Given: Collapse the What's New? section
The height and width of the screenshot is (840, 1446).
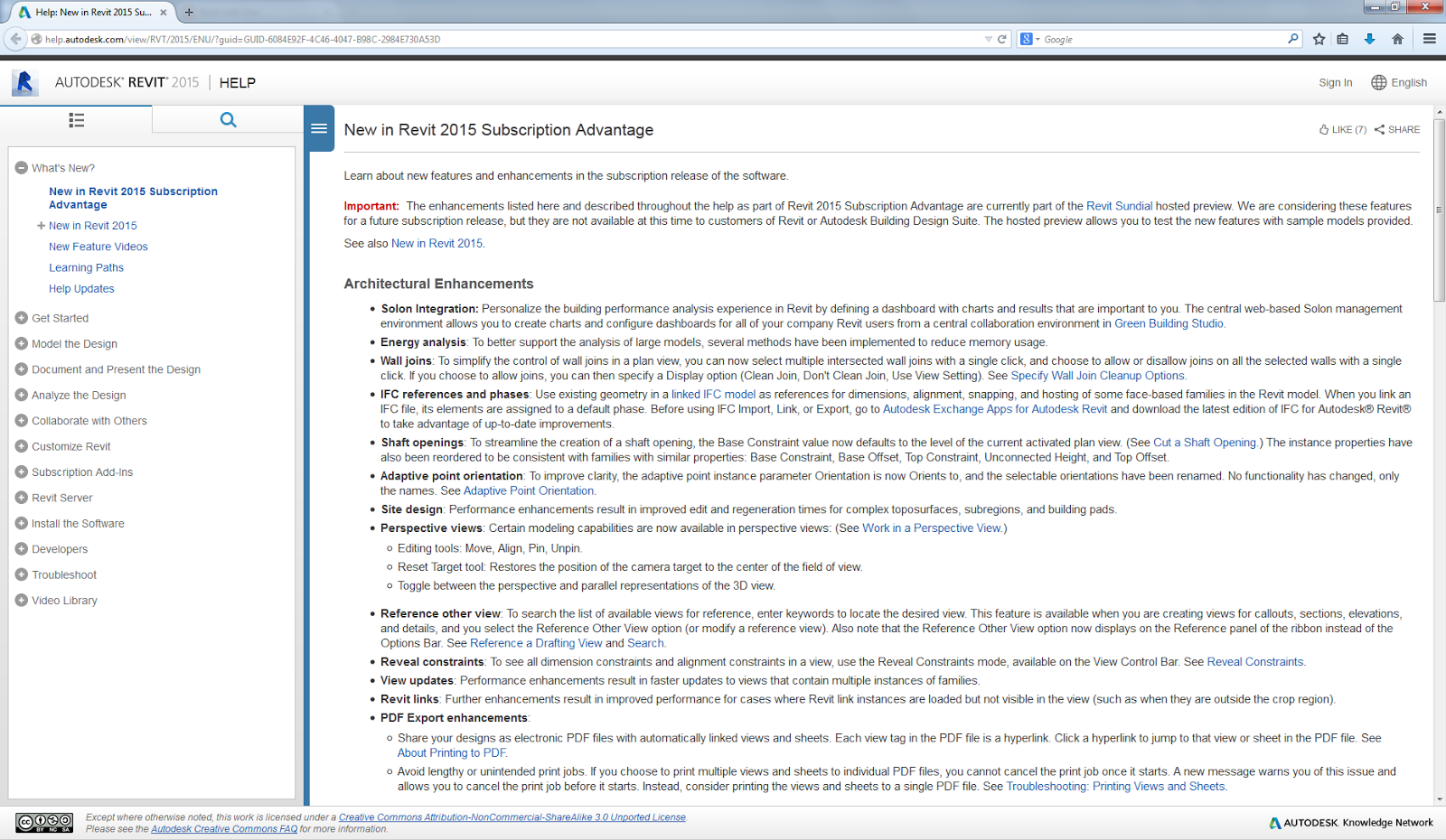Looking at the screenshot, I should pos(22,168).
